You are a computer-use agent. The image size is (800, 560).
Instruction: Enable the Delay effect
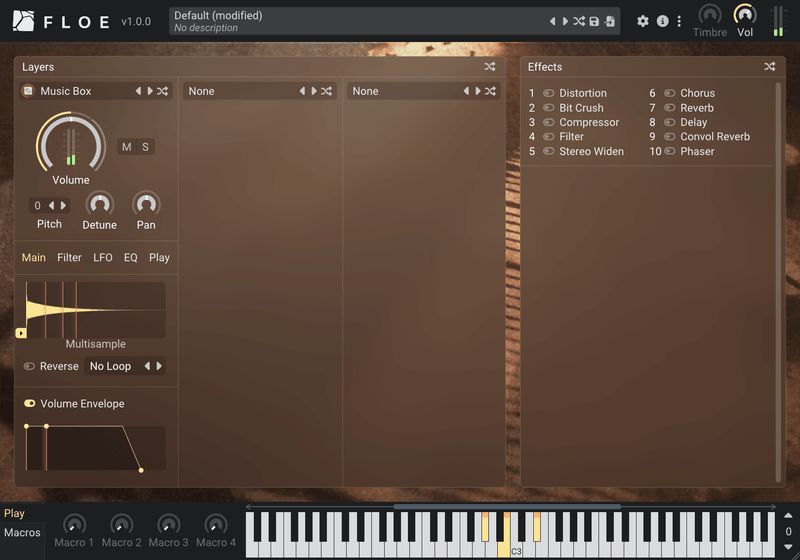point(669,122)
